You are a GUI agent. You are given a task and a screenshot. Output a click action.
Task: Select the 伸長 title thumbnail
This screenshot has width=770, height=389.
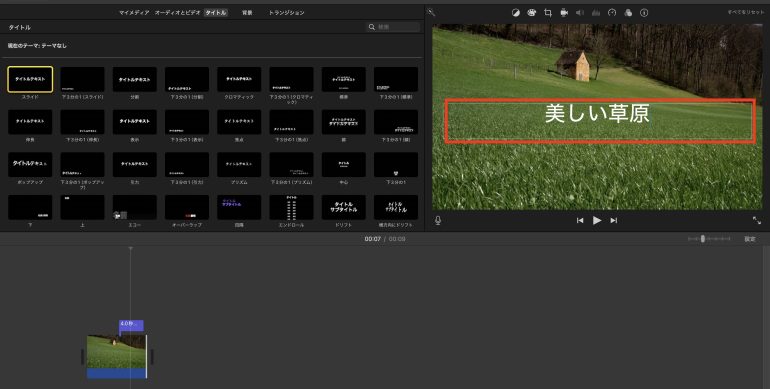(x=30, y=122)
